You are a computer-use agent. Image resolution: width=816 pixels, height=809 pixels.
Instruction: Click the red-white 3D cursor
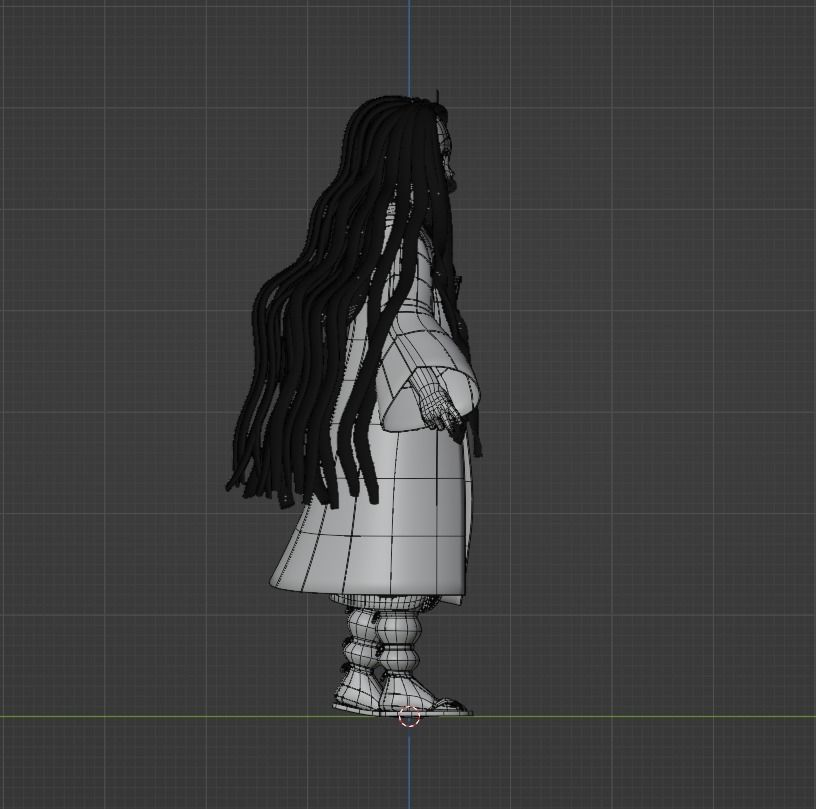click(409, 716)
